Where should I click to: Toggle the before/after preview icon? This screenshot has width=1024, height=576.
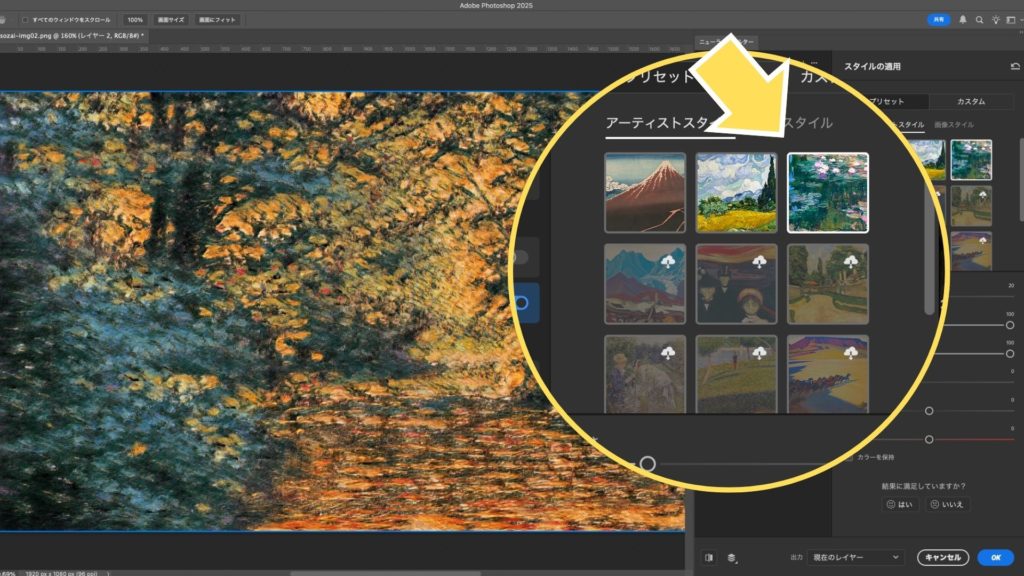pos(709,558)
